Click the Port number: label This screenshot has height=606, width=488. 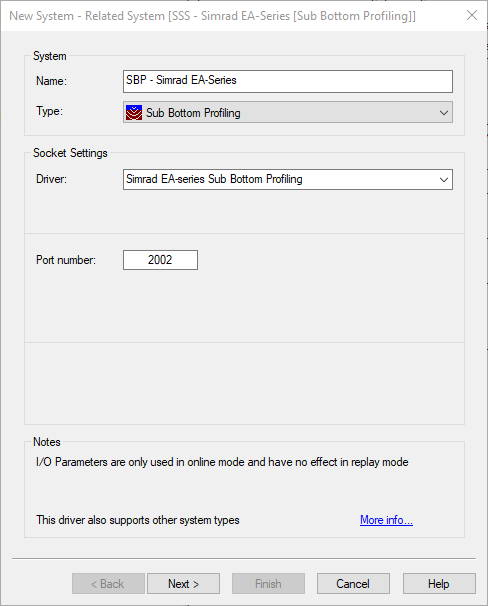[66, 260]
